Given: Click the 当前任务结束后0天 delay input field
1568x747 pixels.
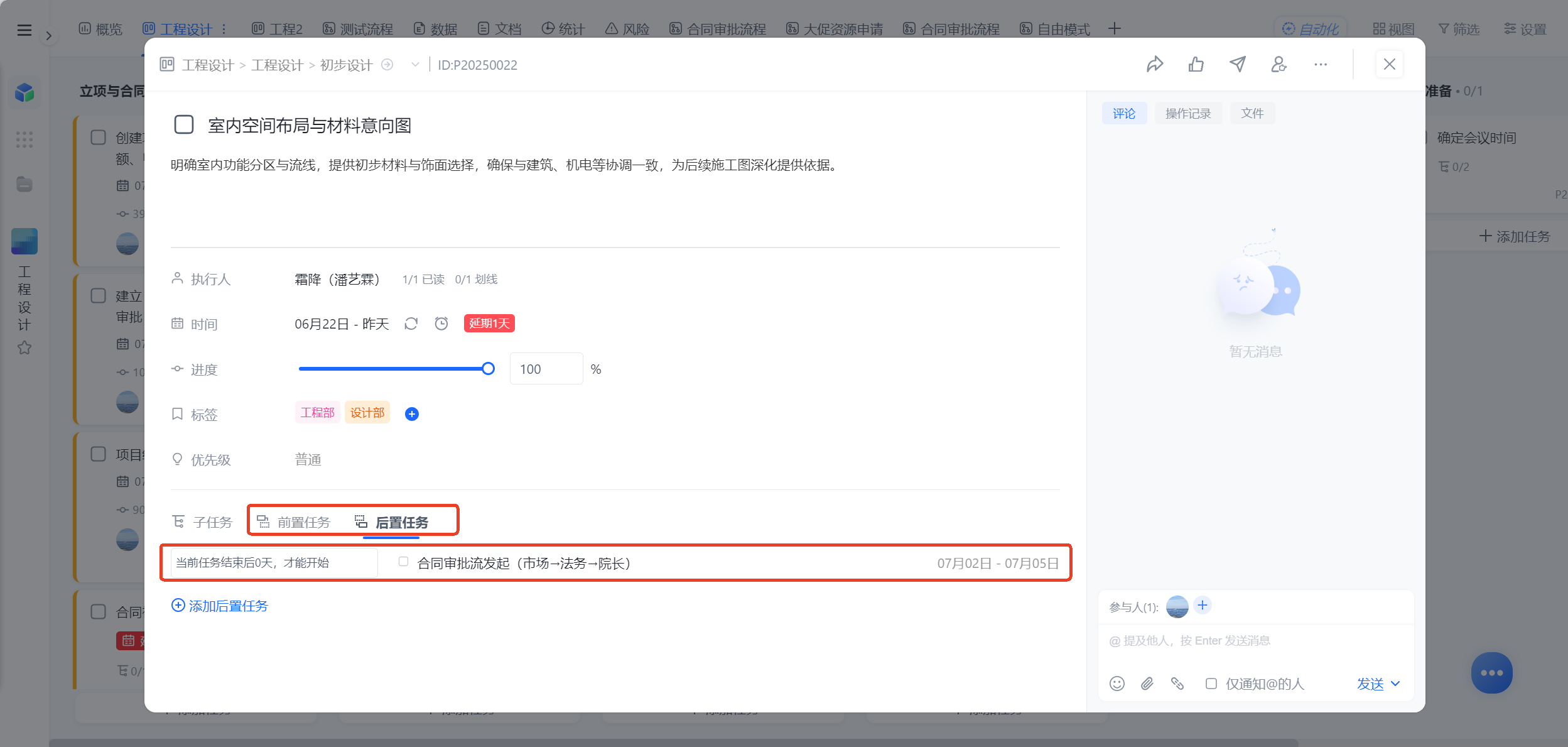Looking at the screenshot, I should click(x=274, y=562).
